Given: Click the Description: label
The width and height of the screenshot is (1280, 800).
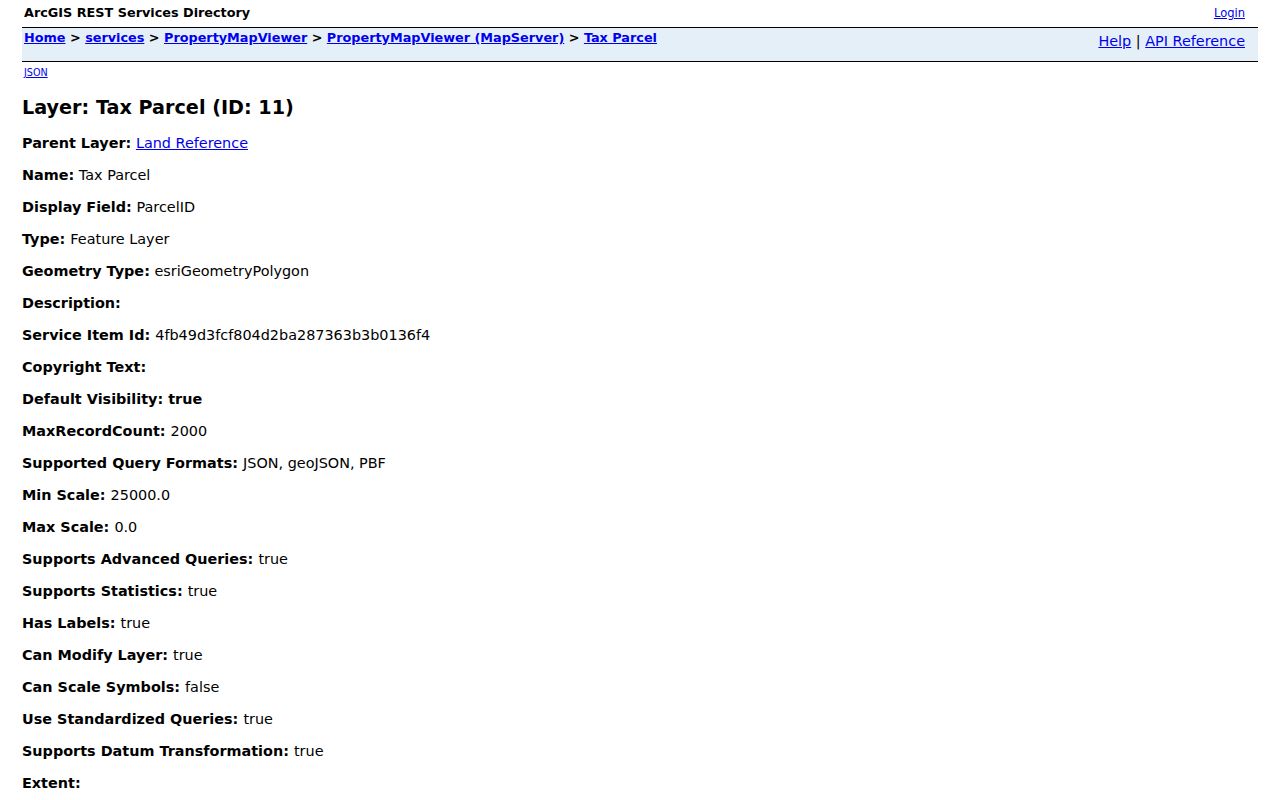Looking at the screenshot, I should 71,303.
